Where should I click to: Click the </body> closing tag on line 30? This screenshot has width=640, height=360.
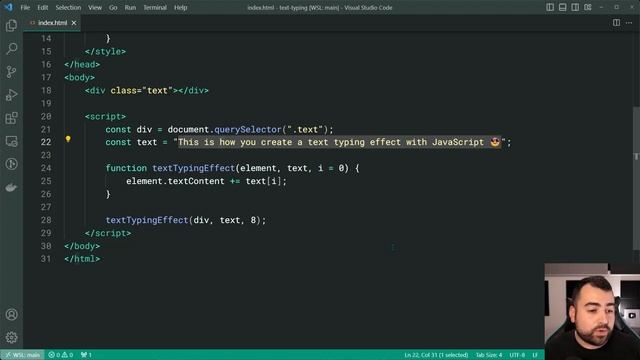82,246
